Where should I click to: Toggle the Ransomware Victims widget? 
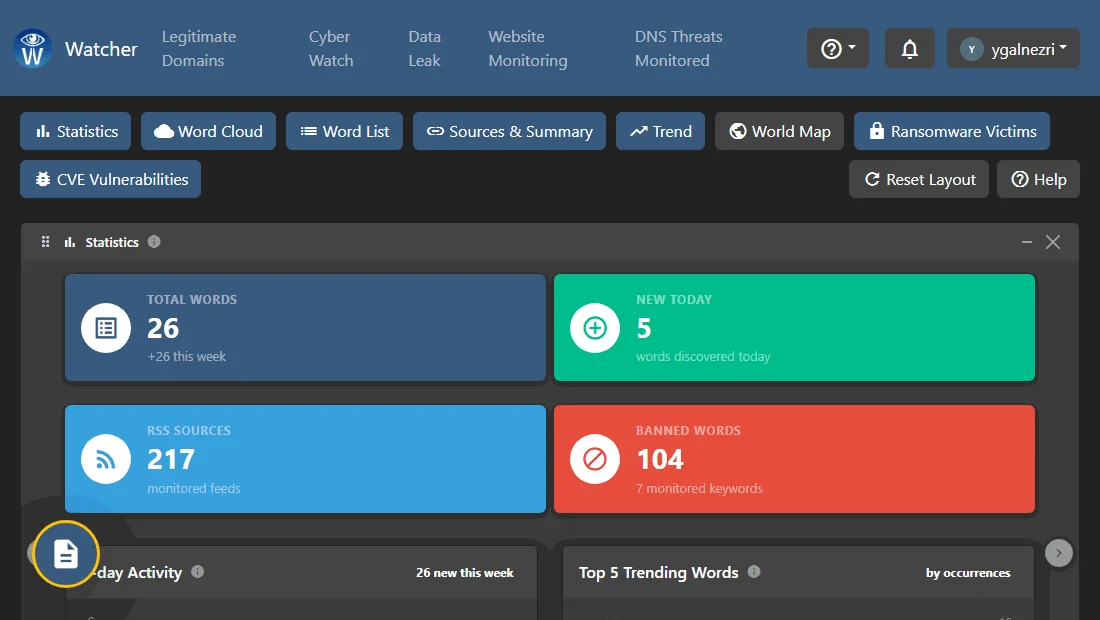click(x=952, y=131)
